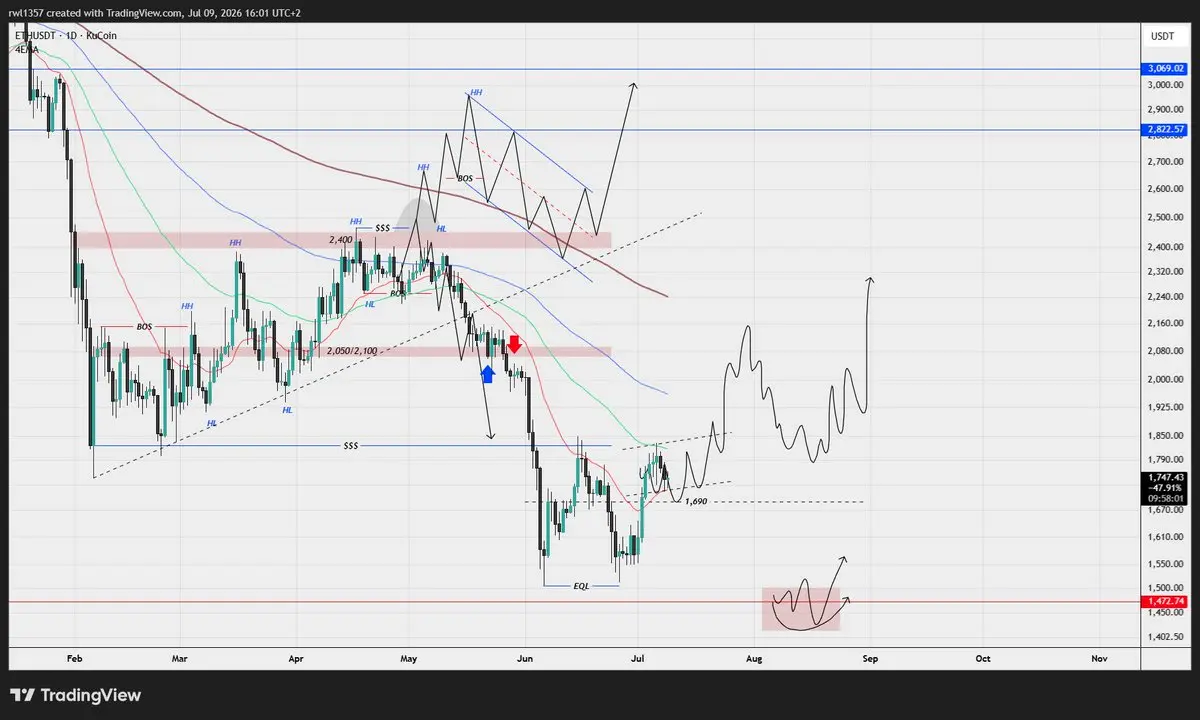
Task: Click the 2,320.00 price axis tick
Action: pos(1166,272)
